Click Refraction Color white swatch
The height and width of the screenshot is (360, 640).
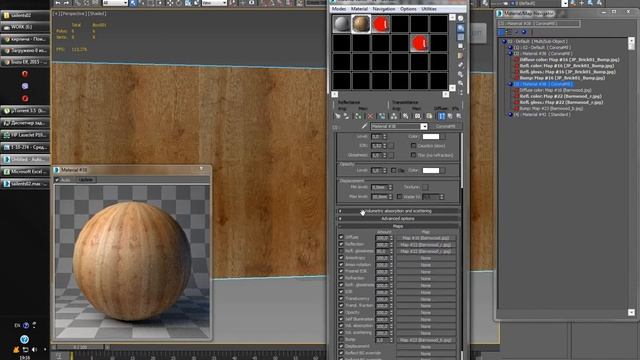coord(431,136)
